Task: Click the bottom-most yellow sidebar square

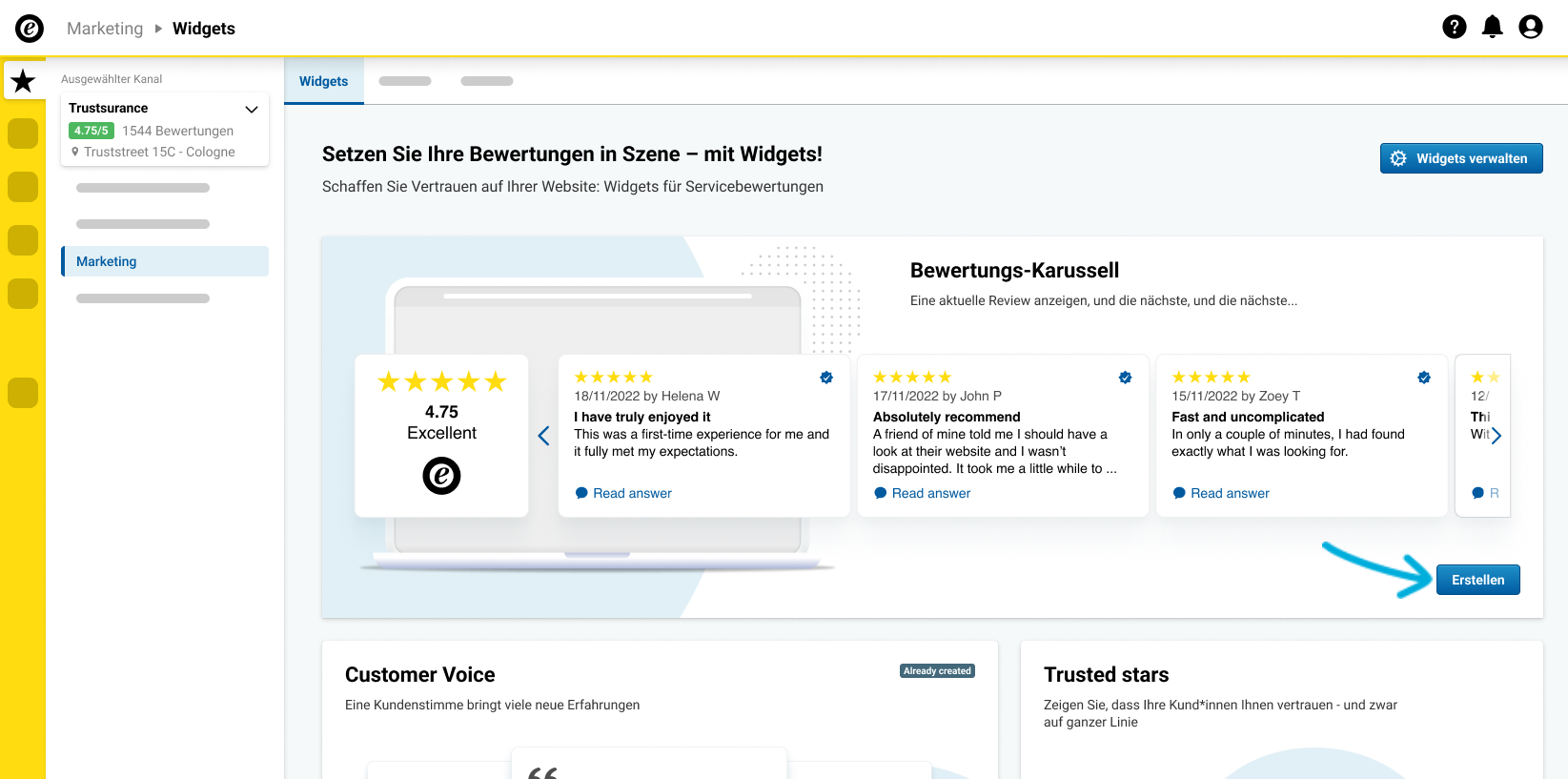Action: 23,393
